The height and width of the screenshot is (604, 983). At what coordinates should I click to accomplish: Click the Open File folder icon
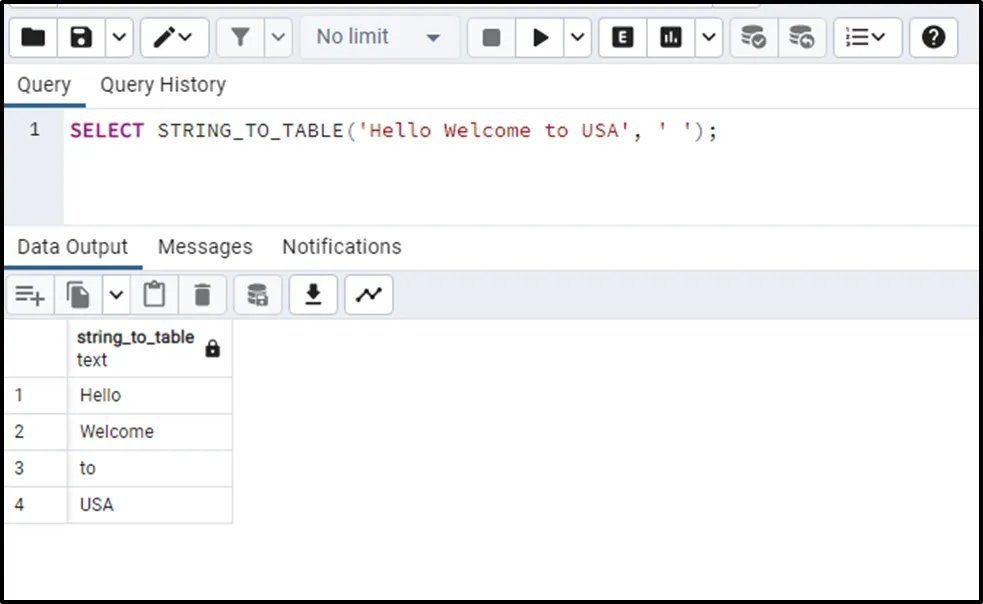click(x=33, y=37)
